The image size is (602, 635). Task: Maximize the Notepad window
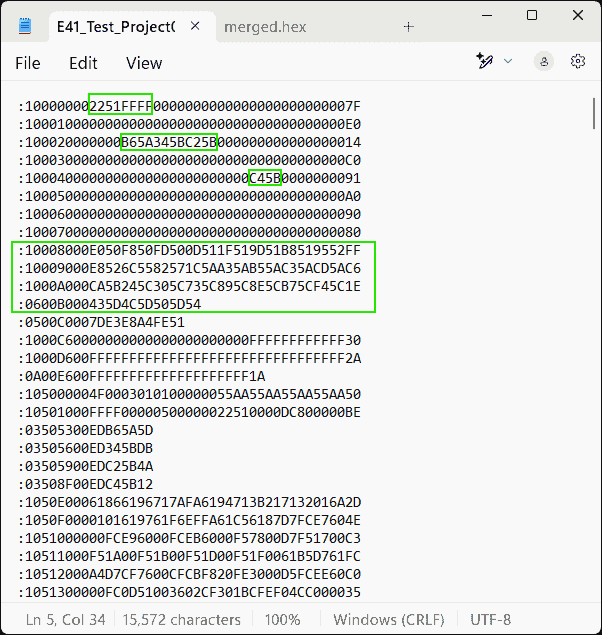[532, 16]
